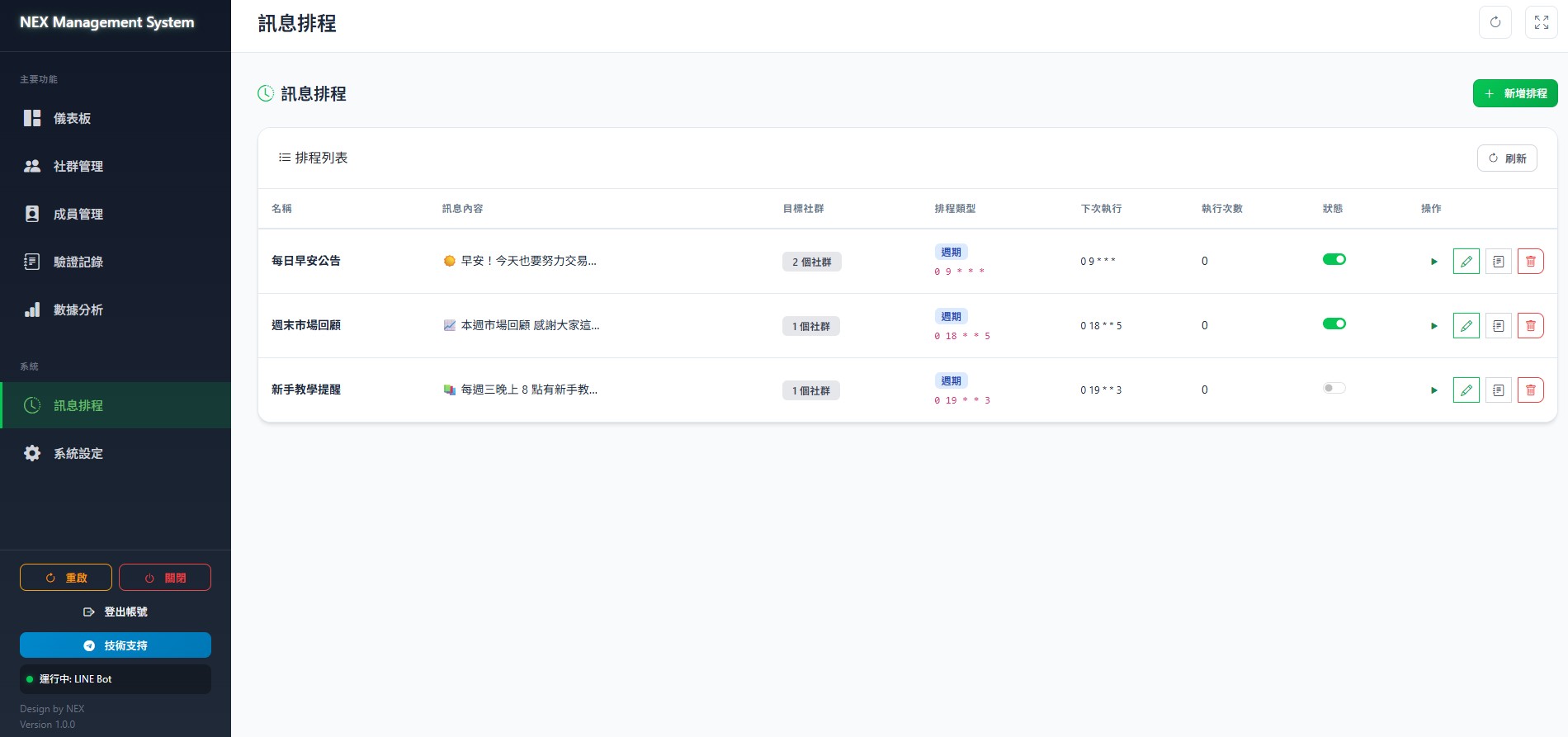
Task: Click next-run value 0 18 * * 5
Action: click(x=1101, y=326)
